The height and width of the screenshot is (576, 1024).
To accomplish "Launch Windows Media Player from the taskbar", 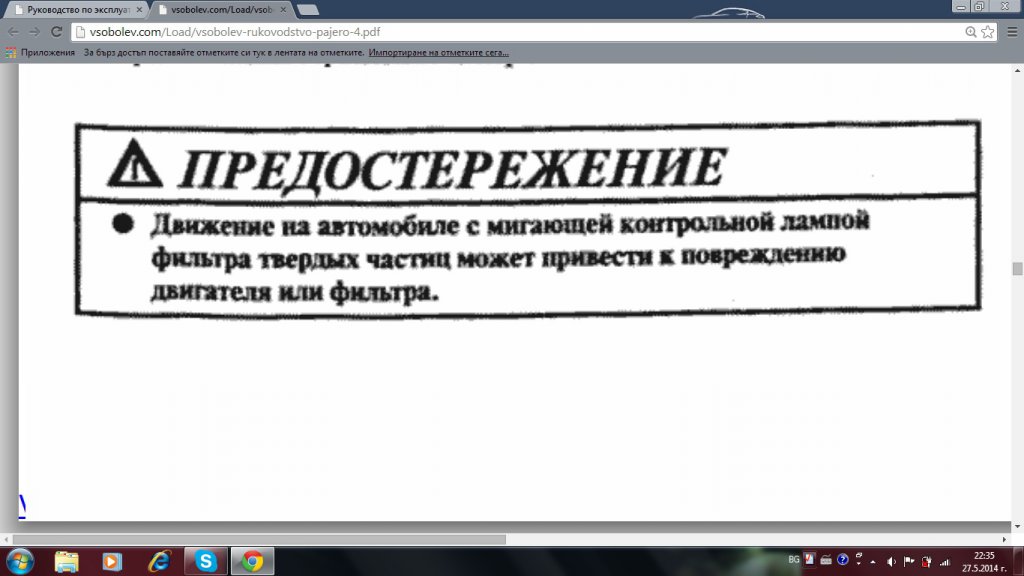I will [112, 562].
